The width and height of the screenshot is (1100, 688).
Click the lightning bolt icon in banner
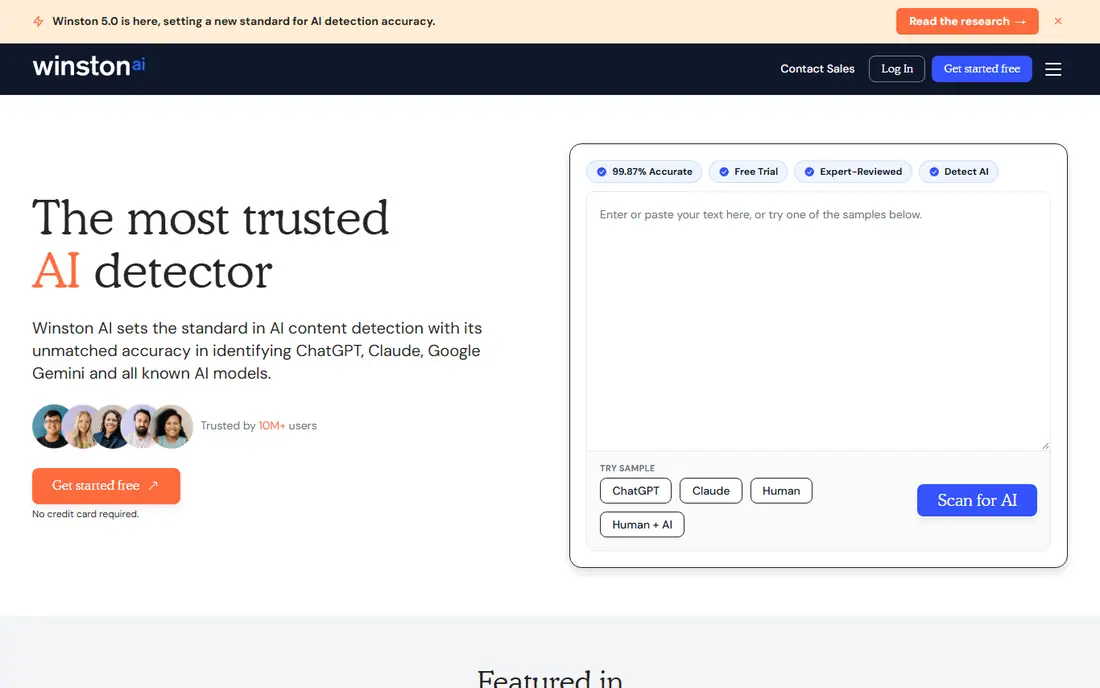click(x=38, y=21)
